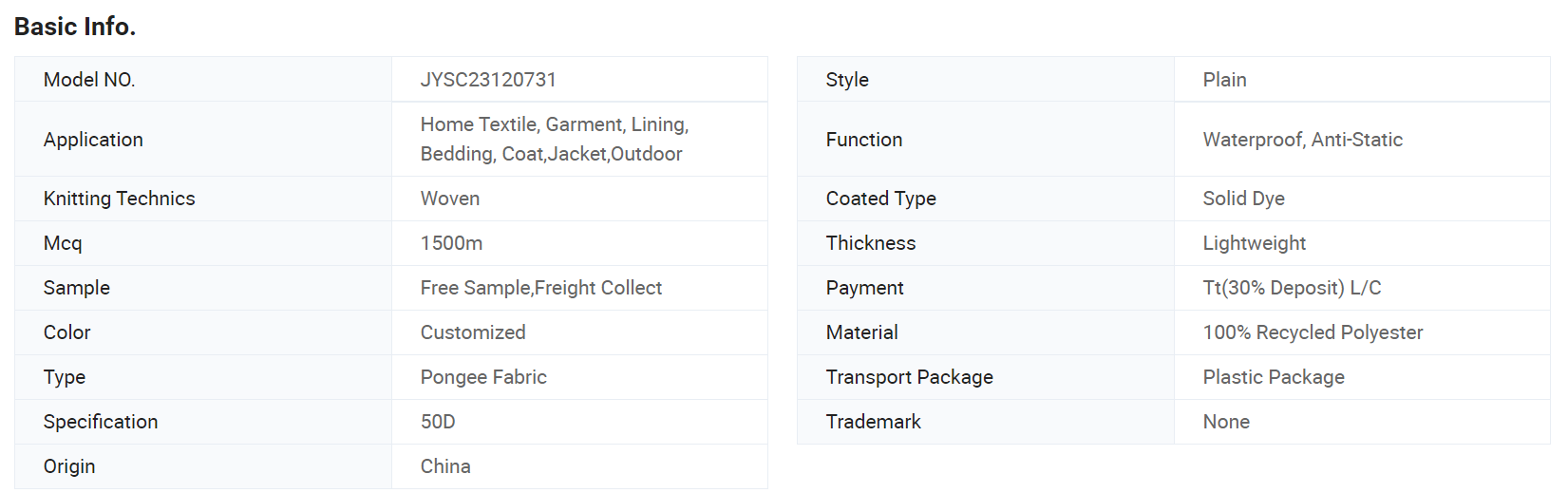Click the Lightweight thickness value
Image resolution: width=1568 pixels, height=493 pixels.
click(1254, 243)
